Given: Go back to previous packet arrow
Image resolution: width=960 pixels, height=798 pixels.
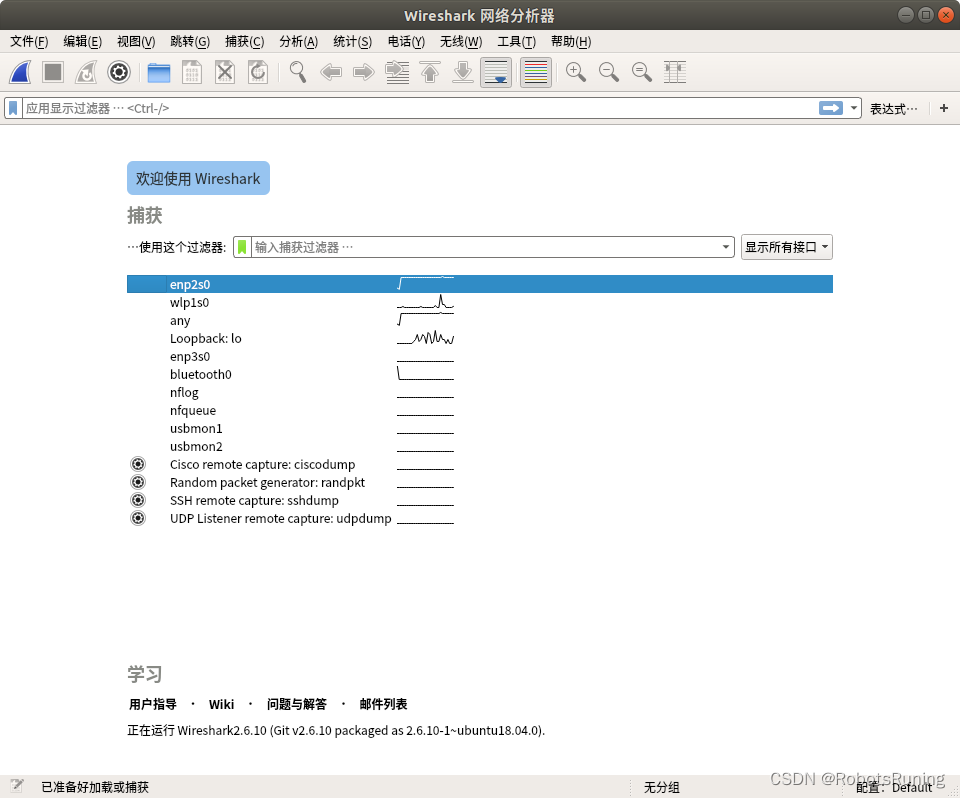Looking at the screenshot, I should point(331,72).
